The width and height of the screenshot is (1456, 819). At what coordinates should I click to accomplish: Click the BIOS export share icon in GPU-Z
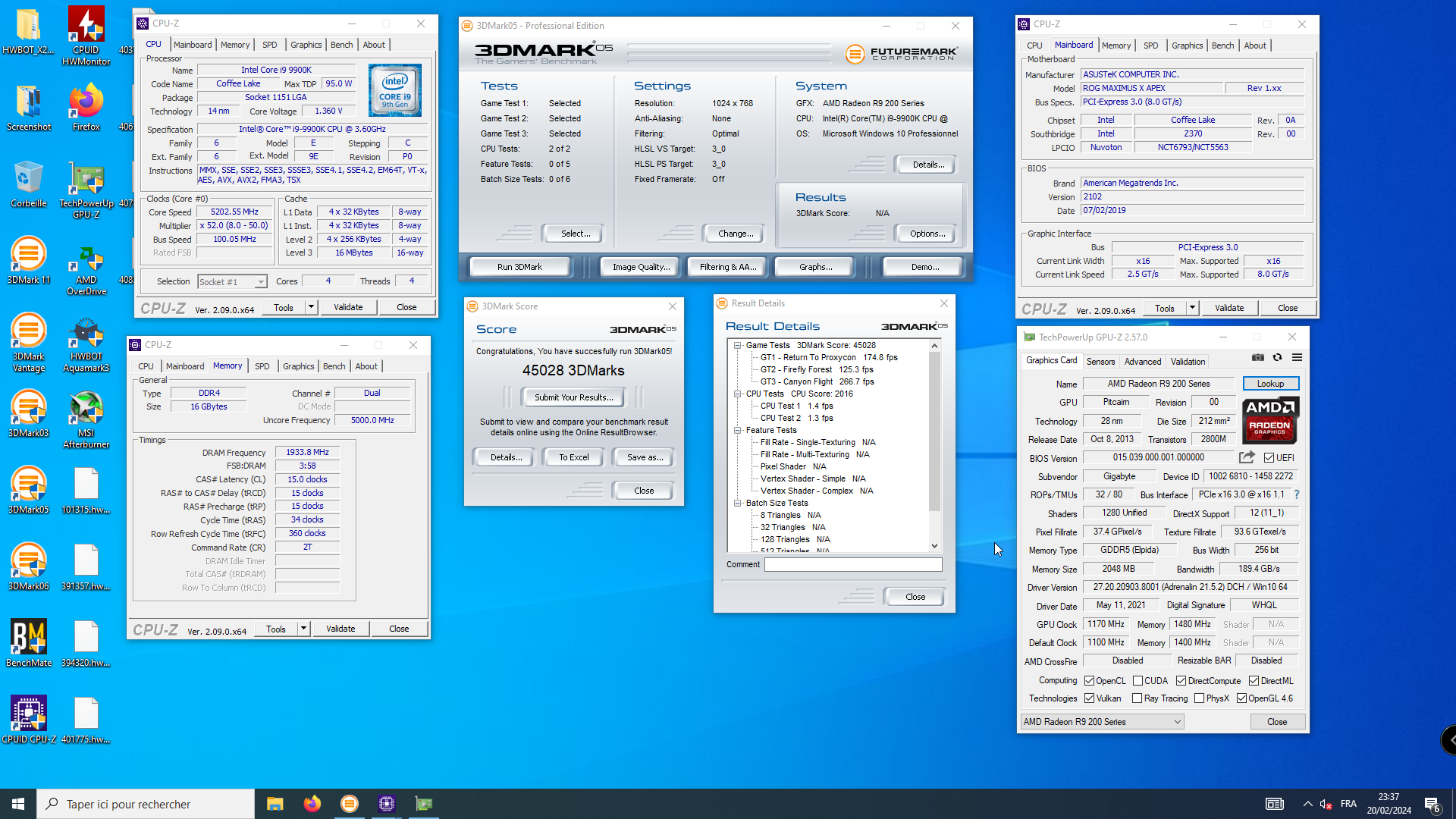(1247, 457)
